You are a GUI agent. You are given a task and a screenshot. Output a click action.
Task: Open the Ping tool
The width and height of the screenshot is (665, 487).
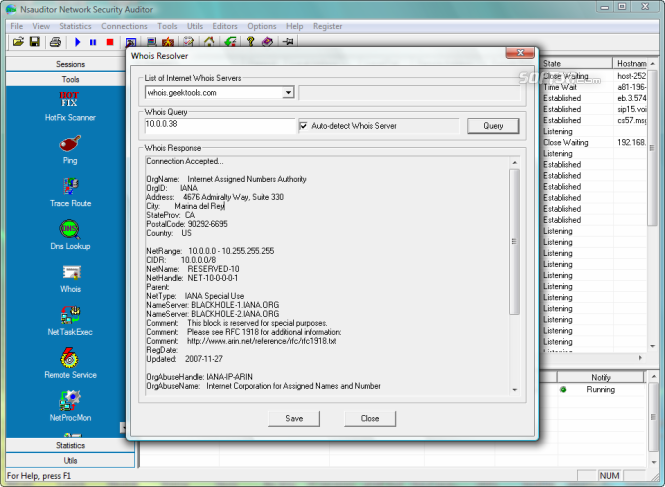pos(70,150)
